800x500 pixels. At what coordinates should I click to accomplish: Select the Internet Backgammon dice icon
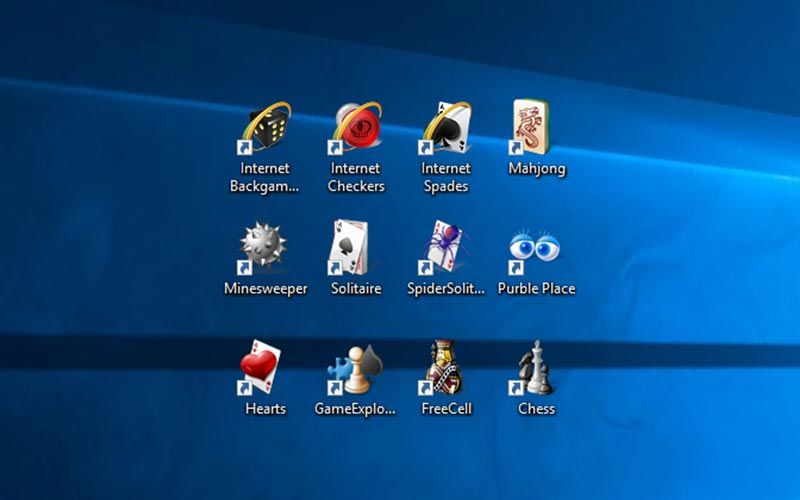click(x=265, y=128)
